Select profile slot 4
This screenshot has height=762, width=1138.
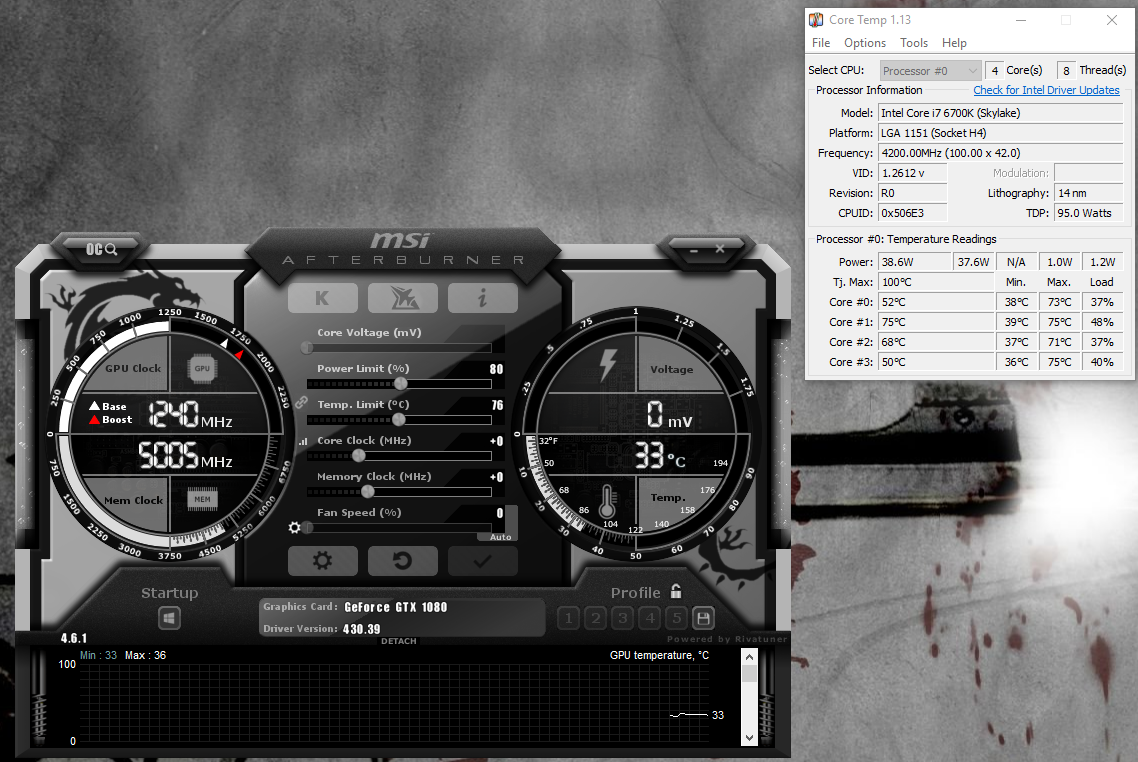pos(650,618)
